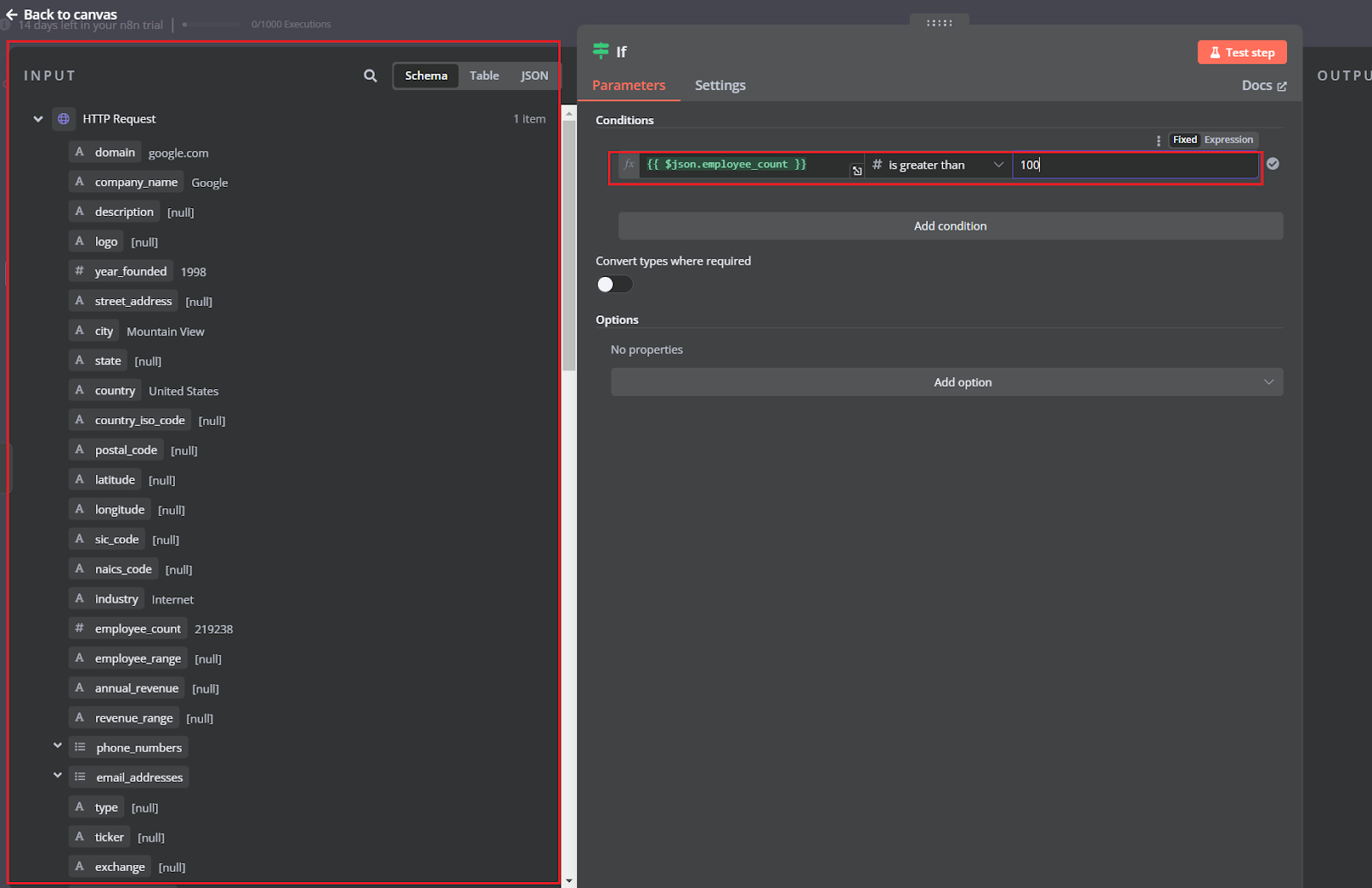Click the executions progress bar at top
Image resolution: width=1372 pixels, height=888 pixels.
coord(212,24)
